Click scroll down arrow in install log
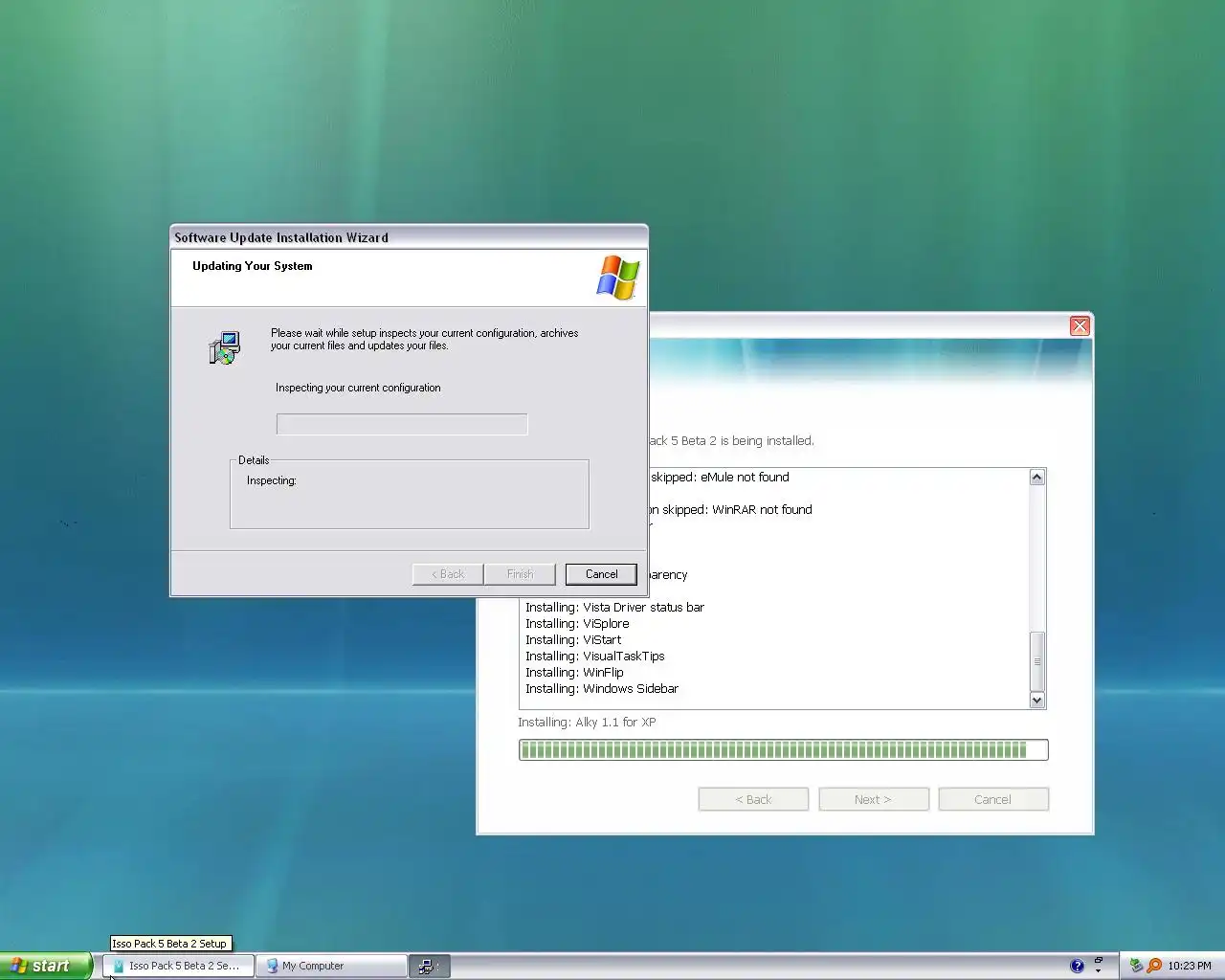 (1036, 700)
